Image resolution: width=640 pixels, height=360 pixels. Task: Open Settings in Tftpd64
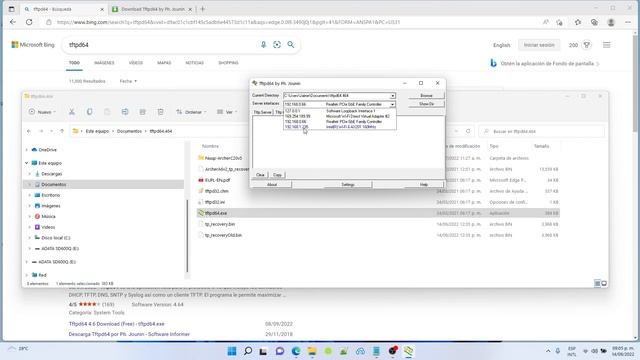tap(347, 185)
